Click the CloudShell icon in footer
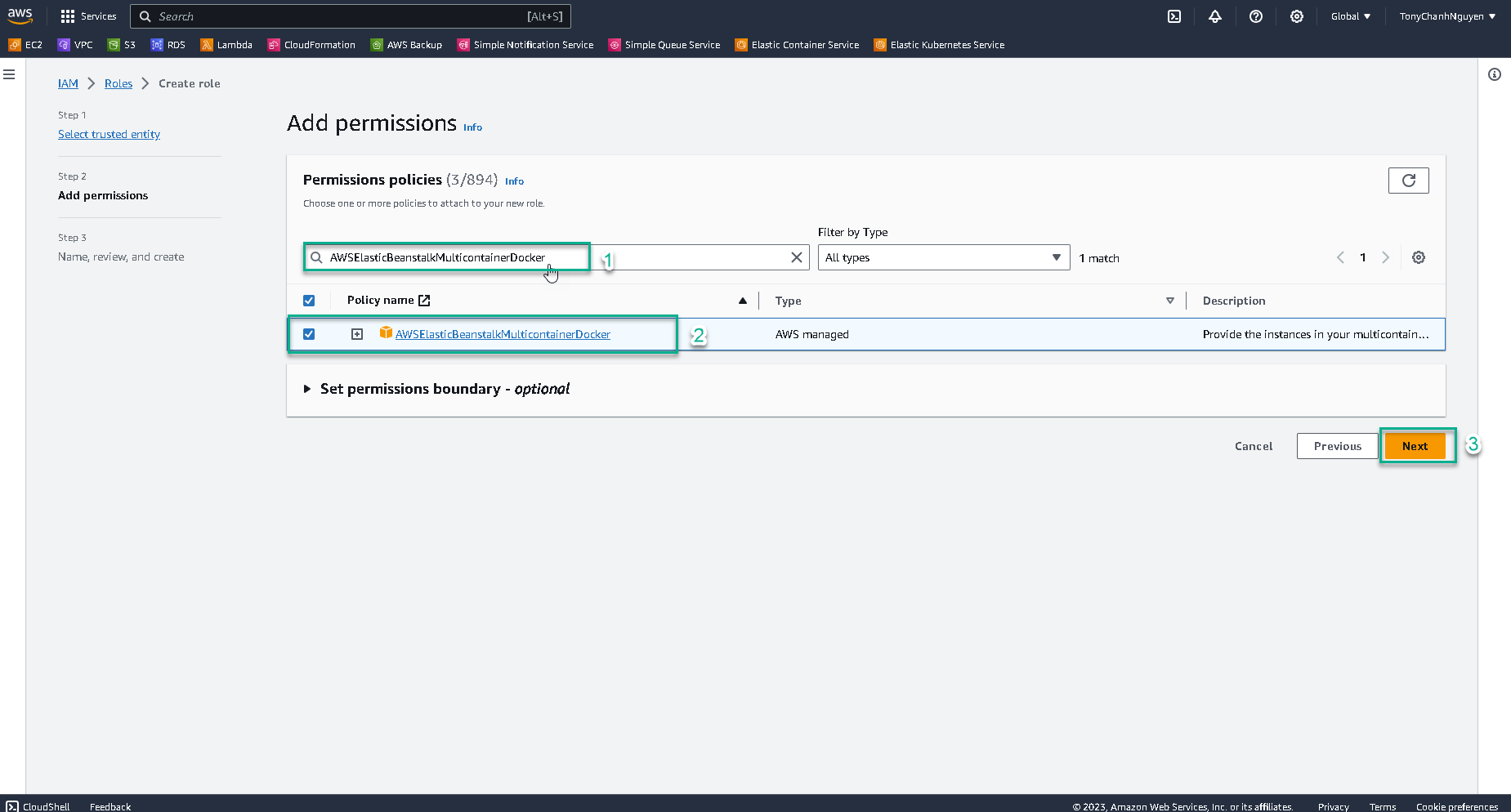 [12, 806]
